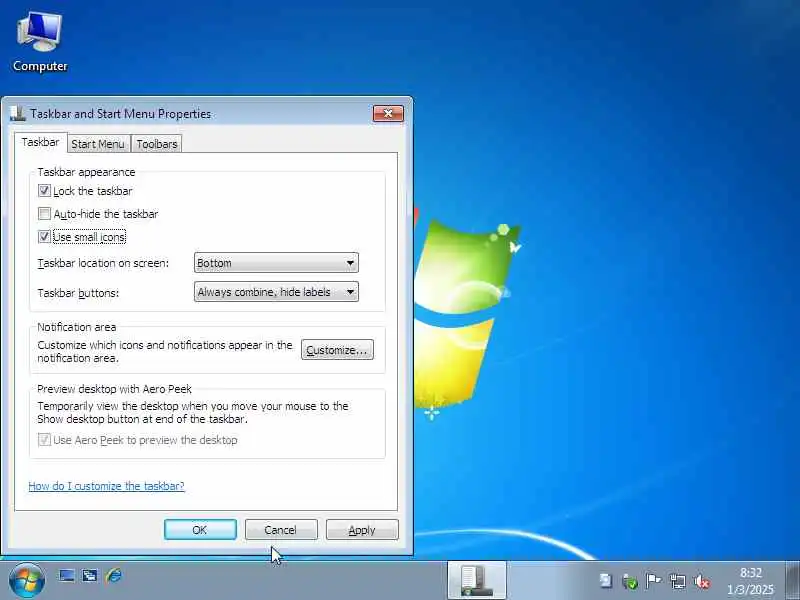Open the Taskbar buttons combo box

click(276, 292)
